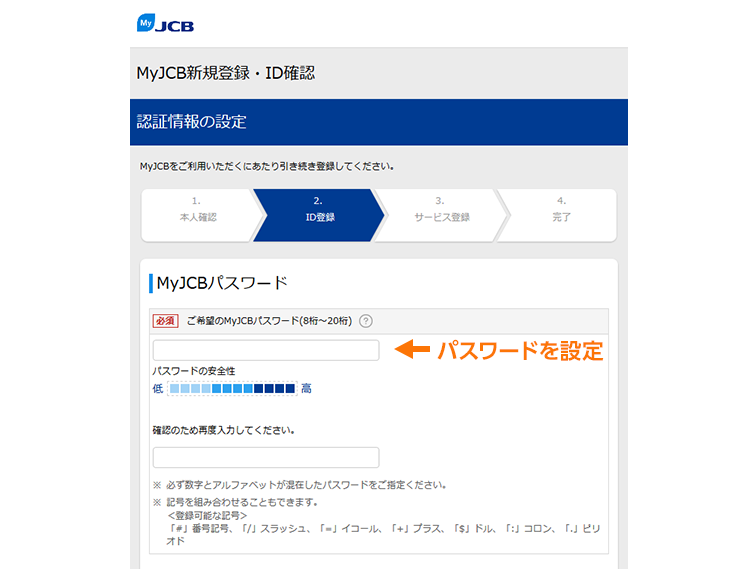Image resolution: width=750 pixels, height=569 pixels.
Task: Click the 必須 required badge
Action: click(x=165, y=321)
